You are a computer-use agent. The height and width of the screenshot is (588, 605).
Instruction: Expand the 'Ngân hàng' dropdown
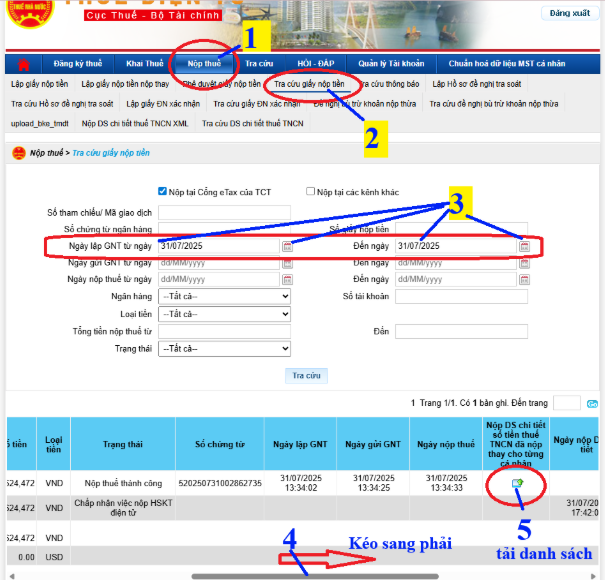click(x=223, y=297)
